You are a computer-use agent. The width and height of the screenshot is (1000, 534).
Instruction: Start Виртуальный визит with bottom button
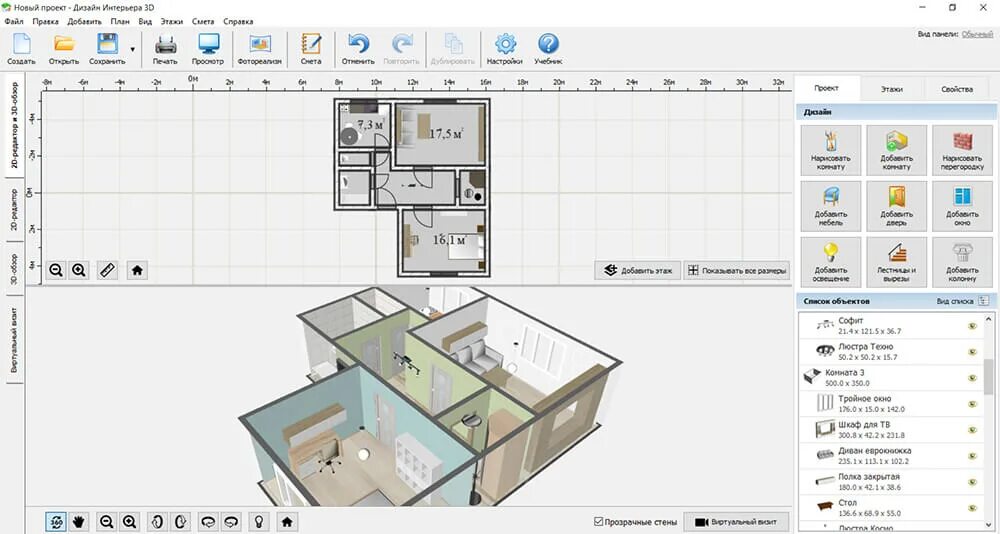point(737,522)
